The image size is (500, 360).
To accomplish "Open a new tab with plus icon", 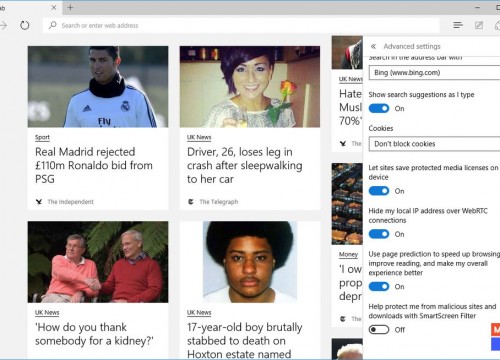I will 70,7.
